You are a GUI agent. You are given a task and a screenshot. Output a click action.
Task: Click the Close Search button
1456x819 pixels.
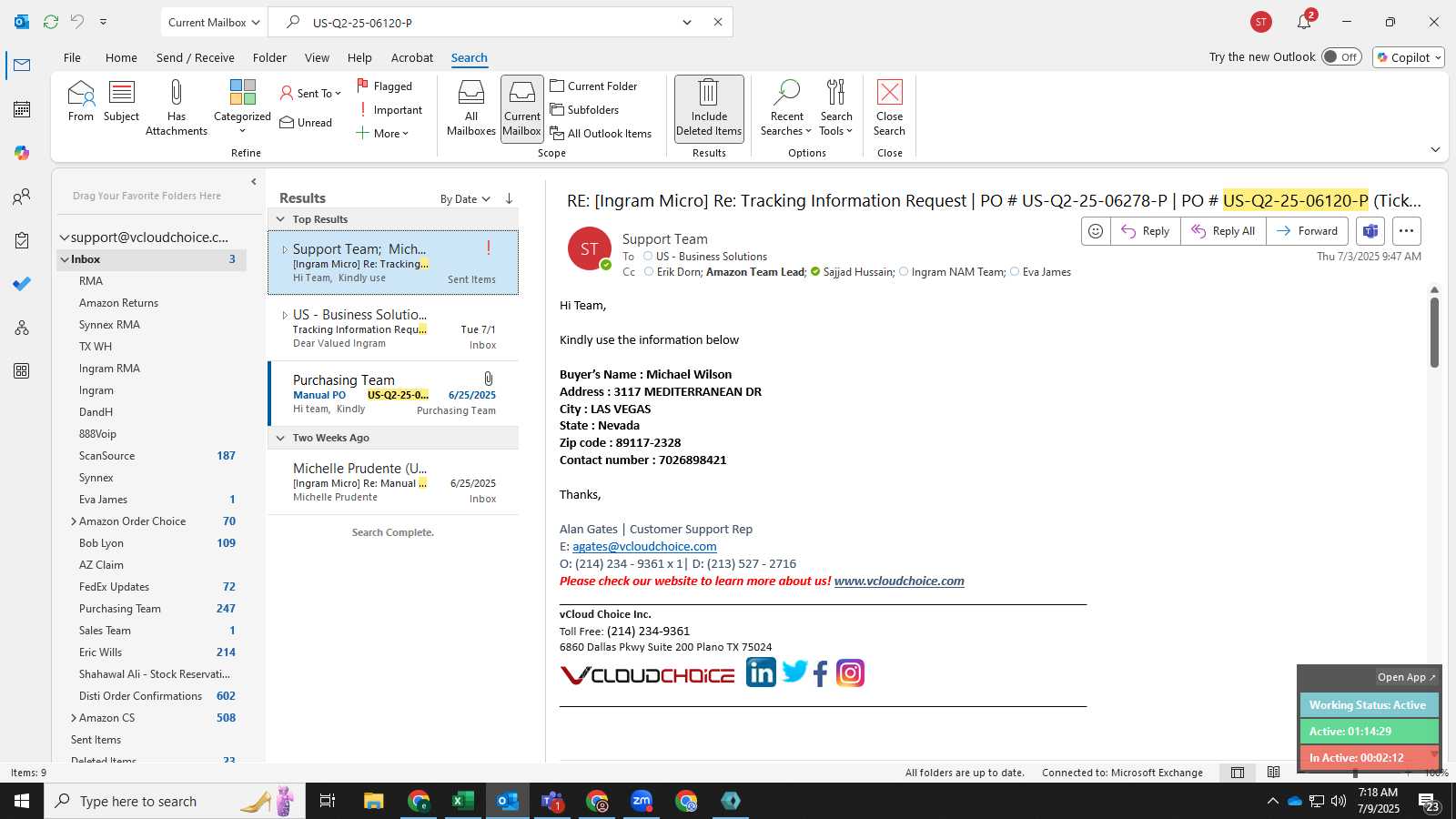pos(889,107)
